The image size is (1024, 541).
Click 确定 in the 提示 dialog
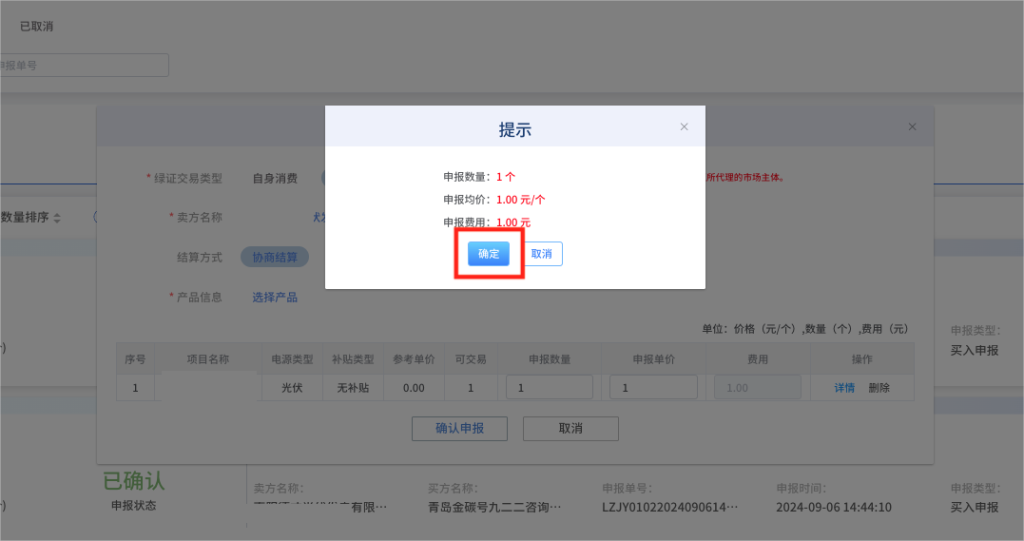[x=488, y=254]
